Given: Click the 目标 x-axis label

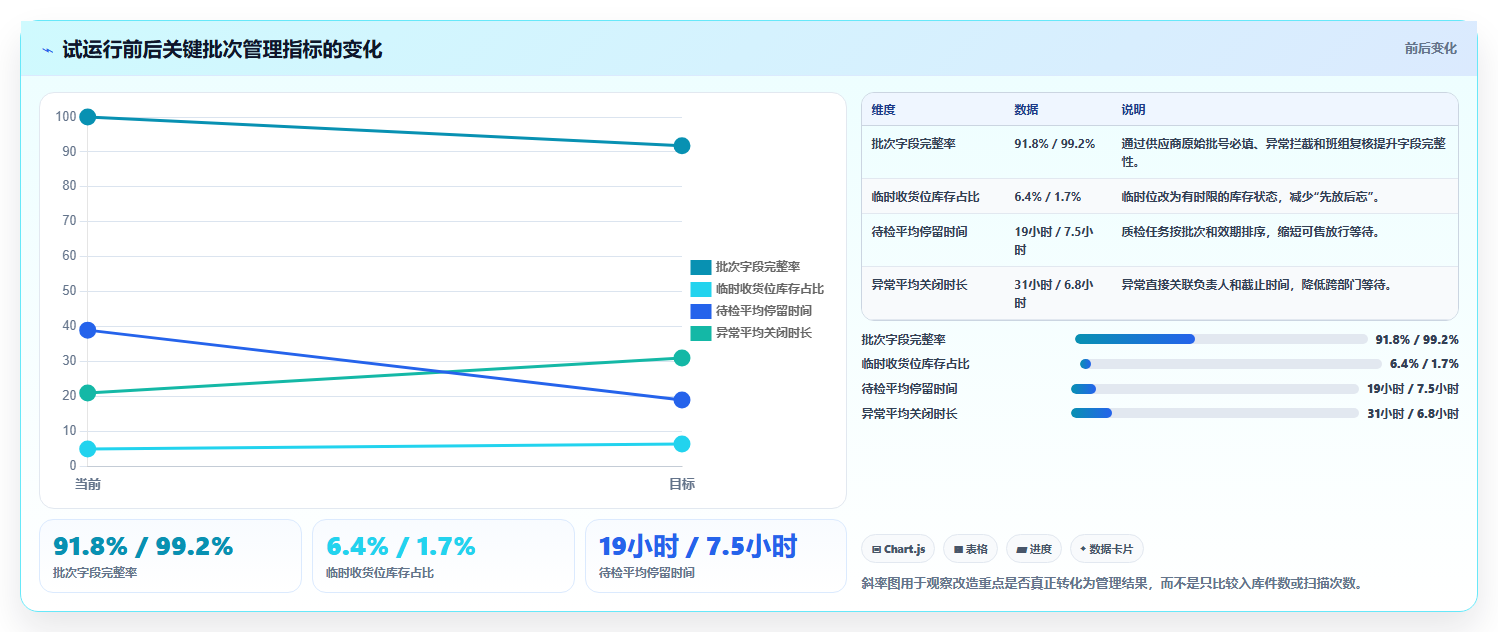Looking at the screenshot, I should pyautogui.click(x=682, y=484).
